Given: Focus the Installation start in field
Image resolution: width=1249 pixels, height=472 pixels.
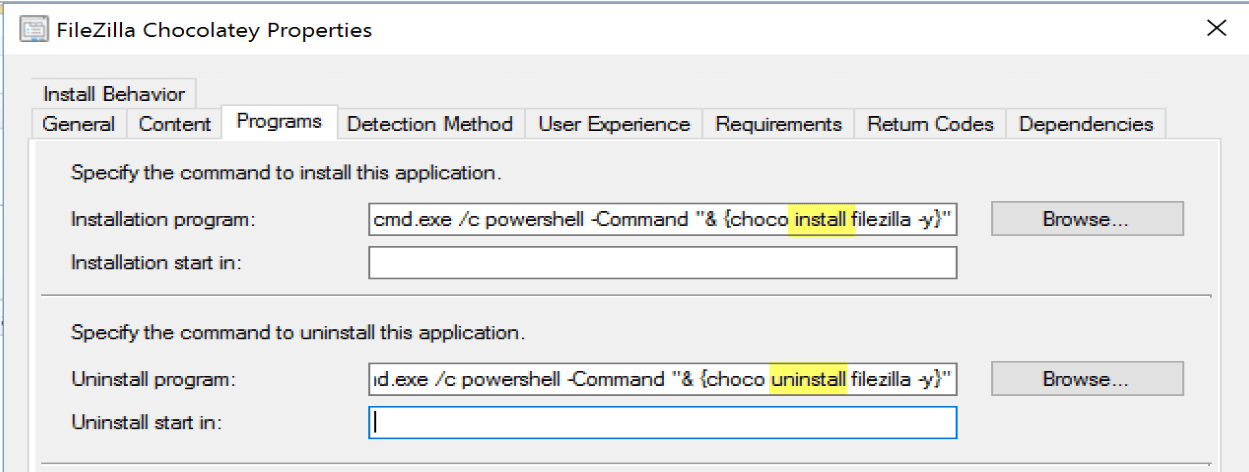Looking at the screenshot, I should point(662,263).
